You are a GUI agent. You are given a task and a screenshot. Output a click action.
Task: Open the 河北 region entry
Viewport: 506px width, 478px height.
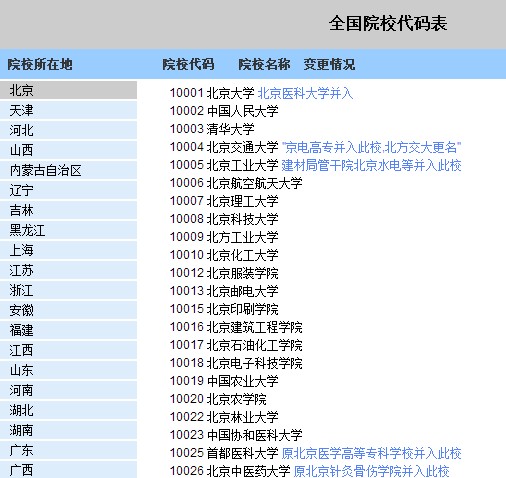tap(68, 130)
